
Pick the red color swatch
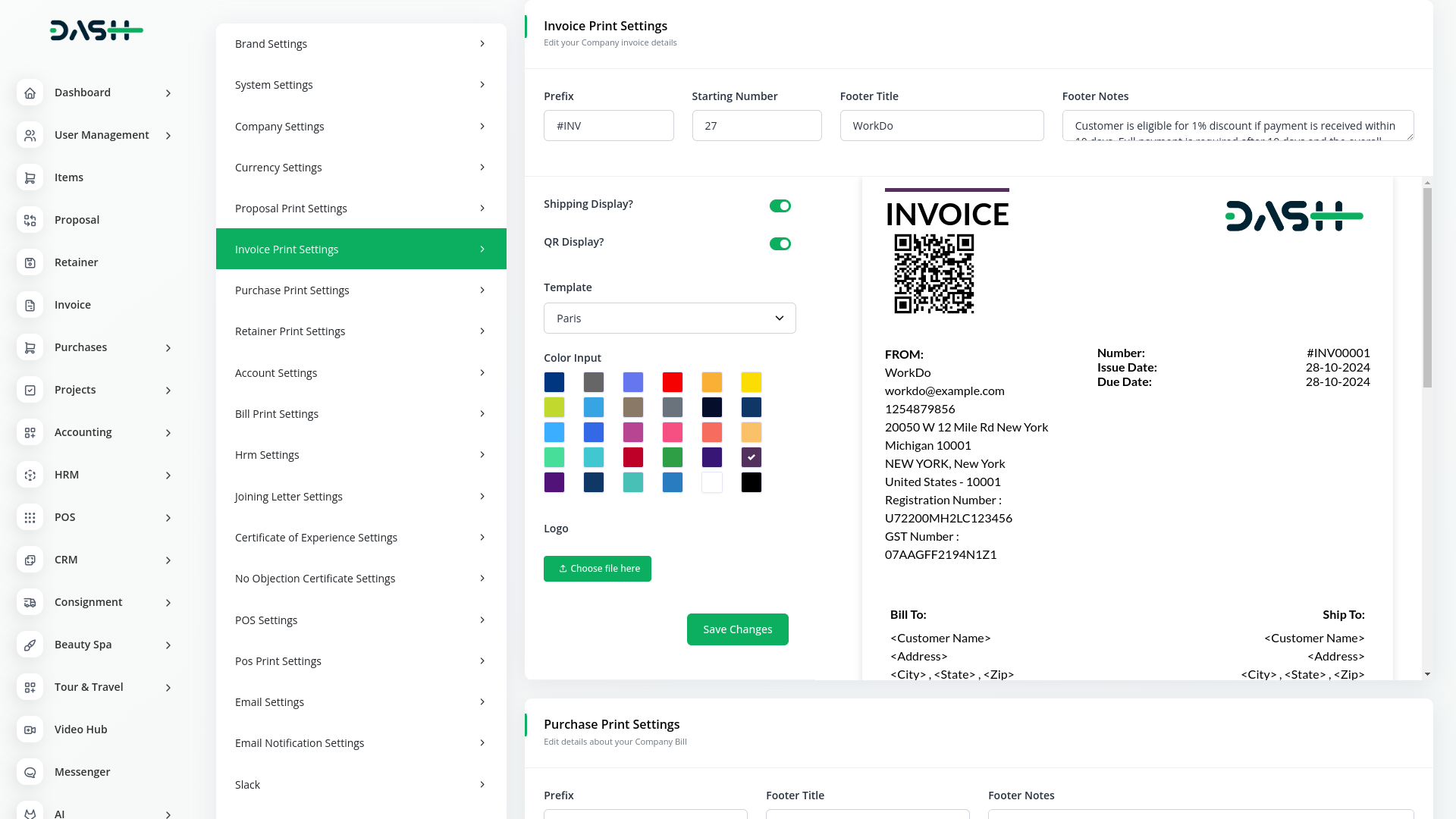672,382
